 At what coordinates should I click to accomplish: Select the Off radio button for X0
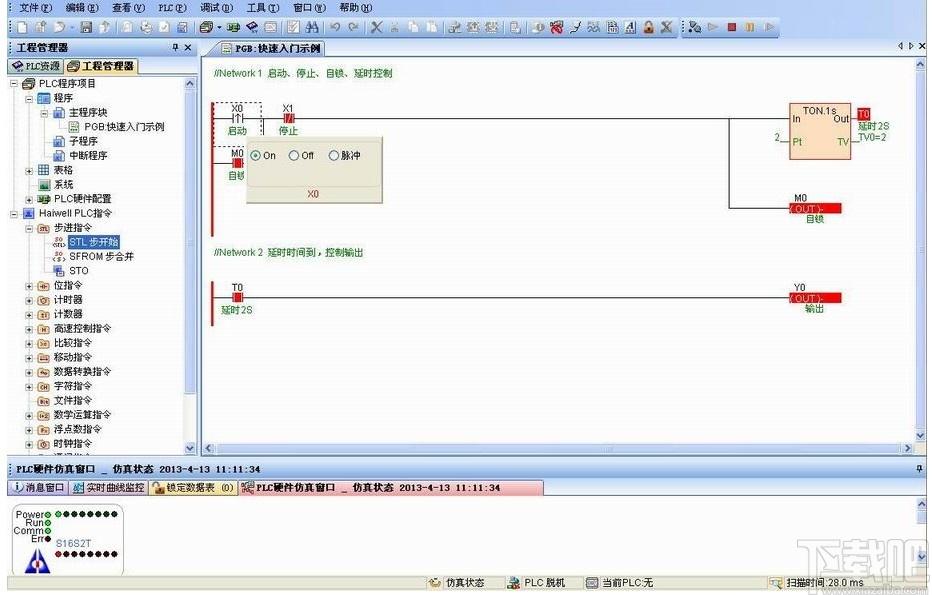(x=294, y=156)
